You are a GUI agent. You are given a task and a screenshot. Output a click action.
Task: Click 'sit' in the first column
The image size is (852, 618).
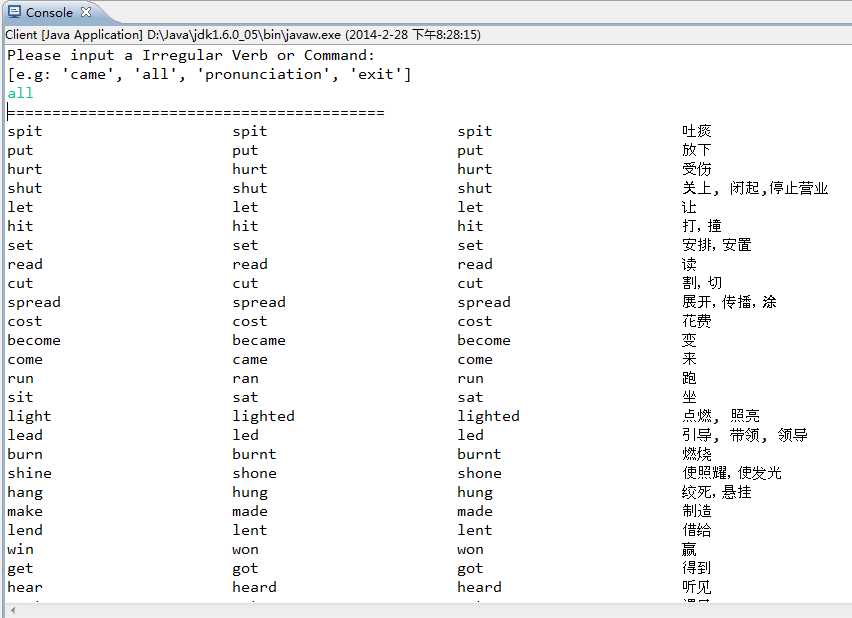tap(20, 397)
